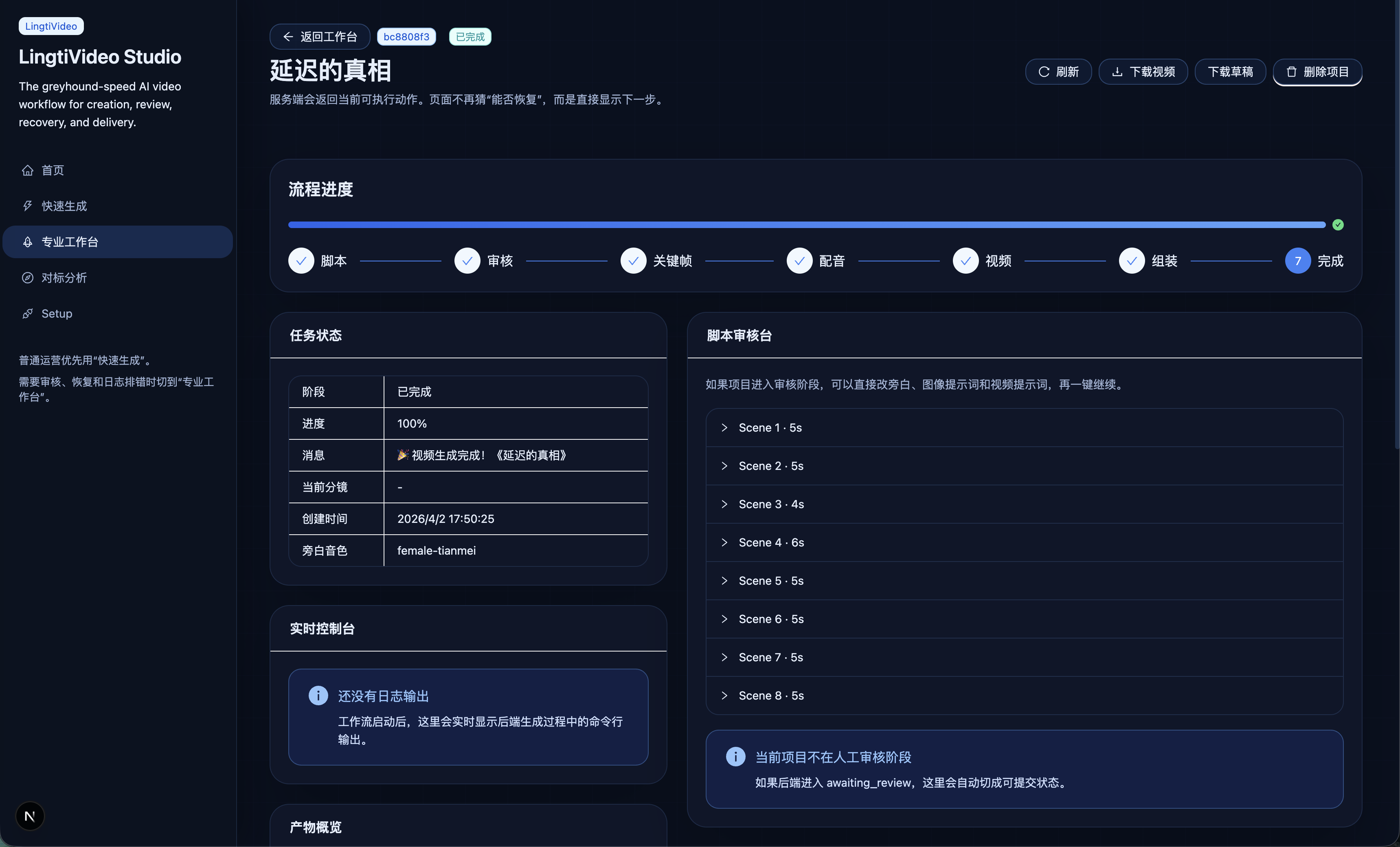Click the back arrow icon in 返回工作台
Image resolution: width=1400 pixels, height=847 pixels.
(x=288, y=37)
